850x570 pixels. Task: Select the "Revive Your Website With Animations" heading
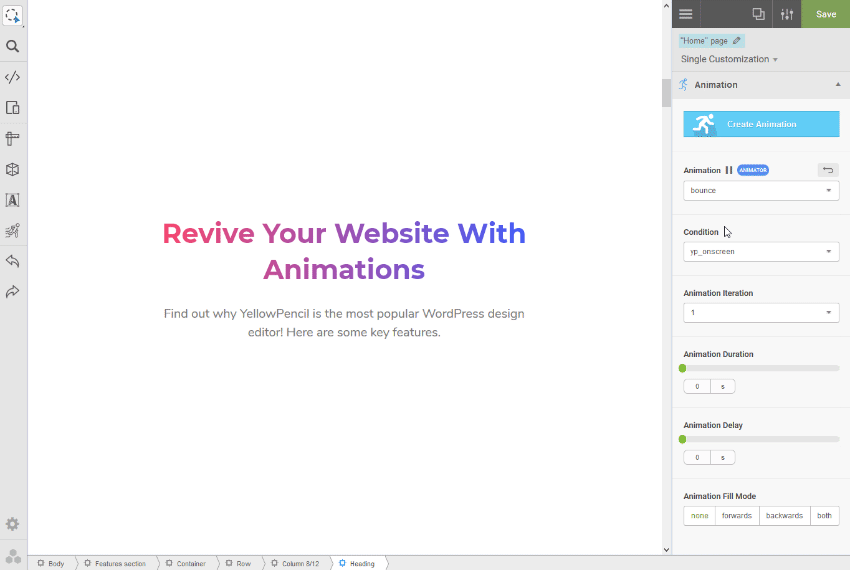click(344, 251)
